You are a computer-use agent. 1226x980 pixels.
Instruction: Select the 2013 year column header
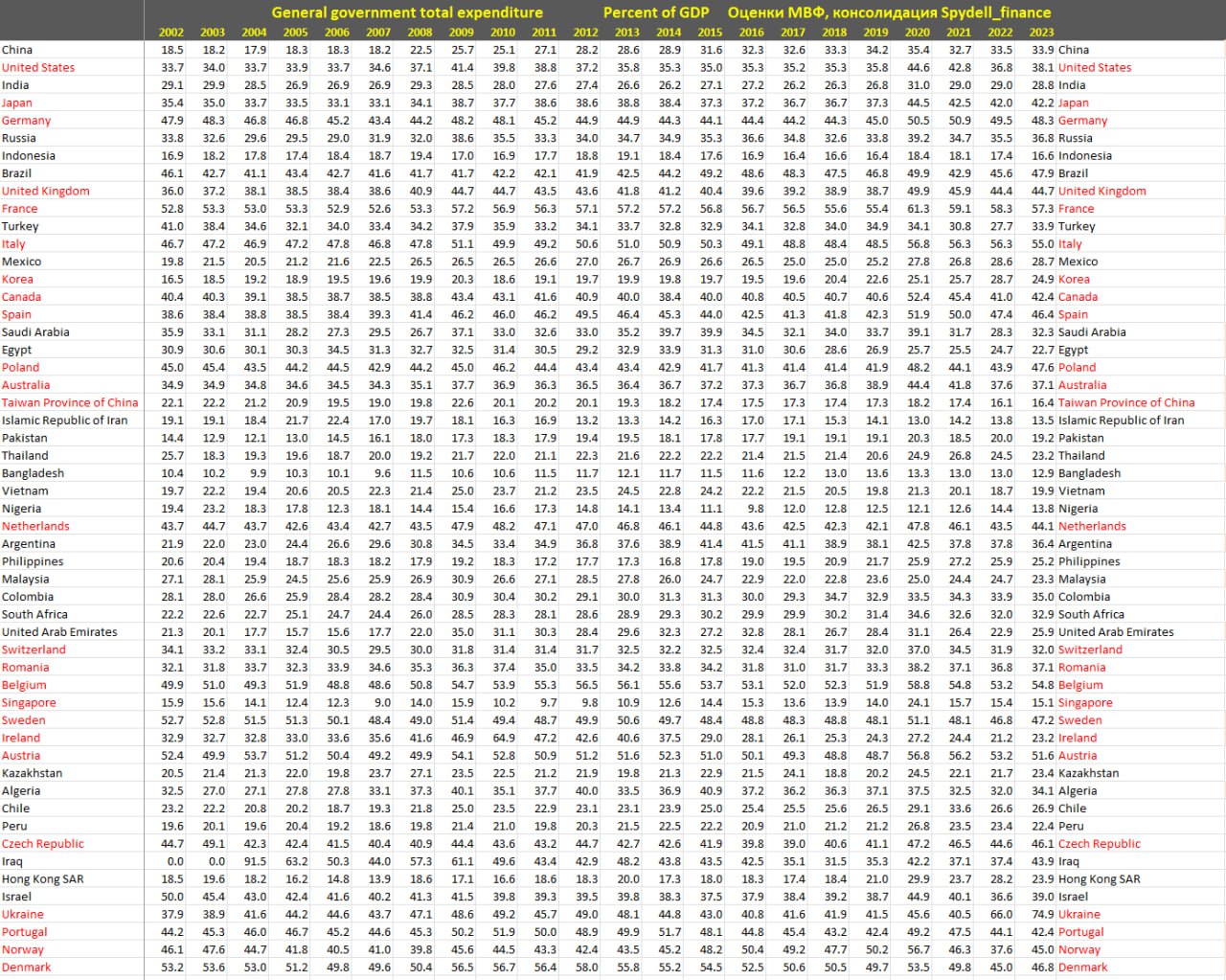point(627,33)
